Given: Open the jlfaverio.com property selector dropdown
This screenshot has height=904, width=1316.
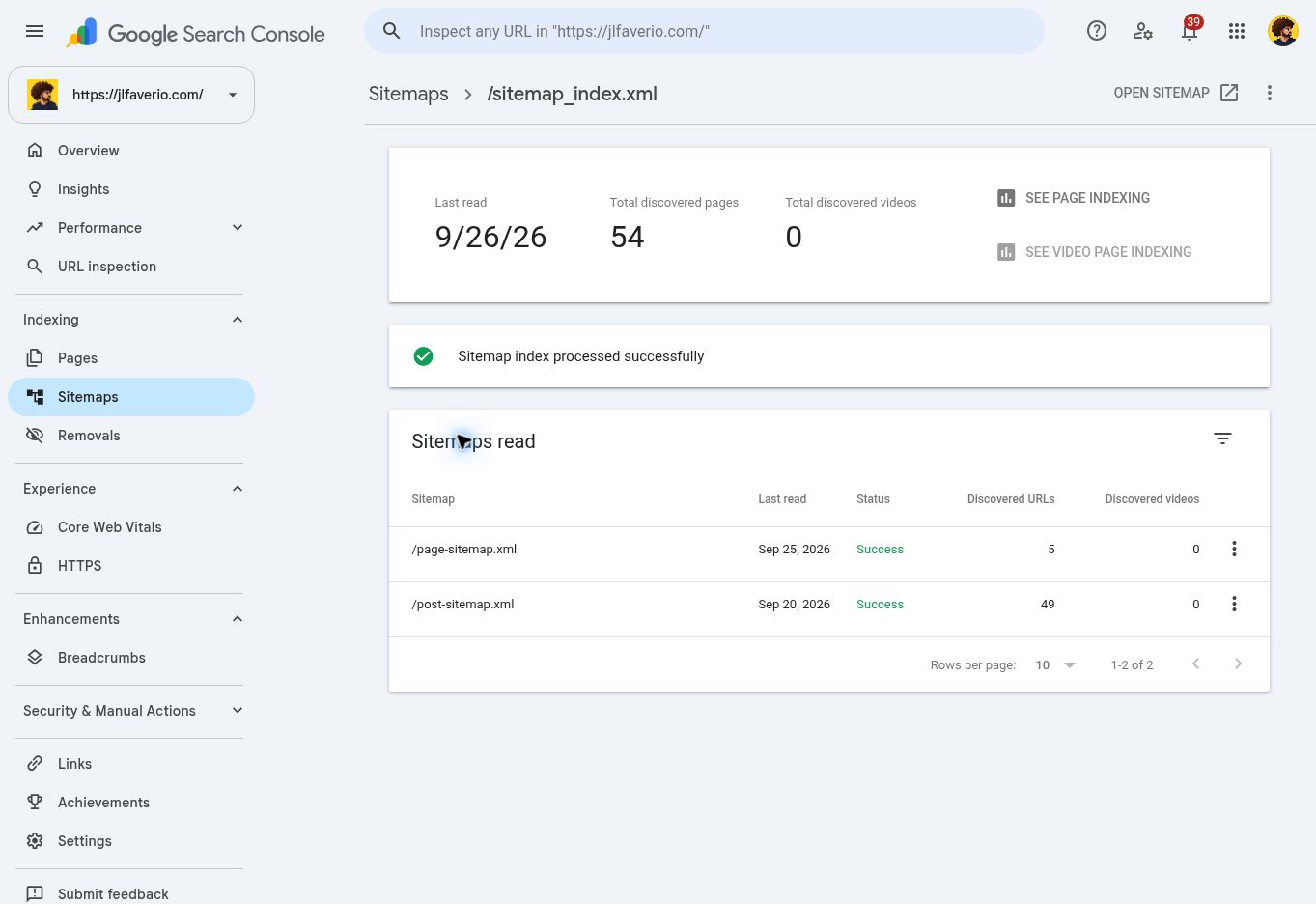Looking at the screenshot, I should [131, 95].
